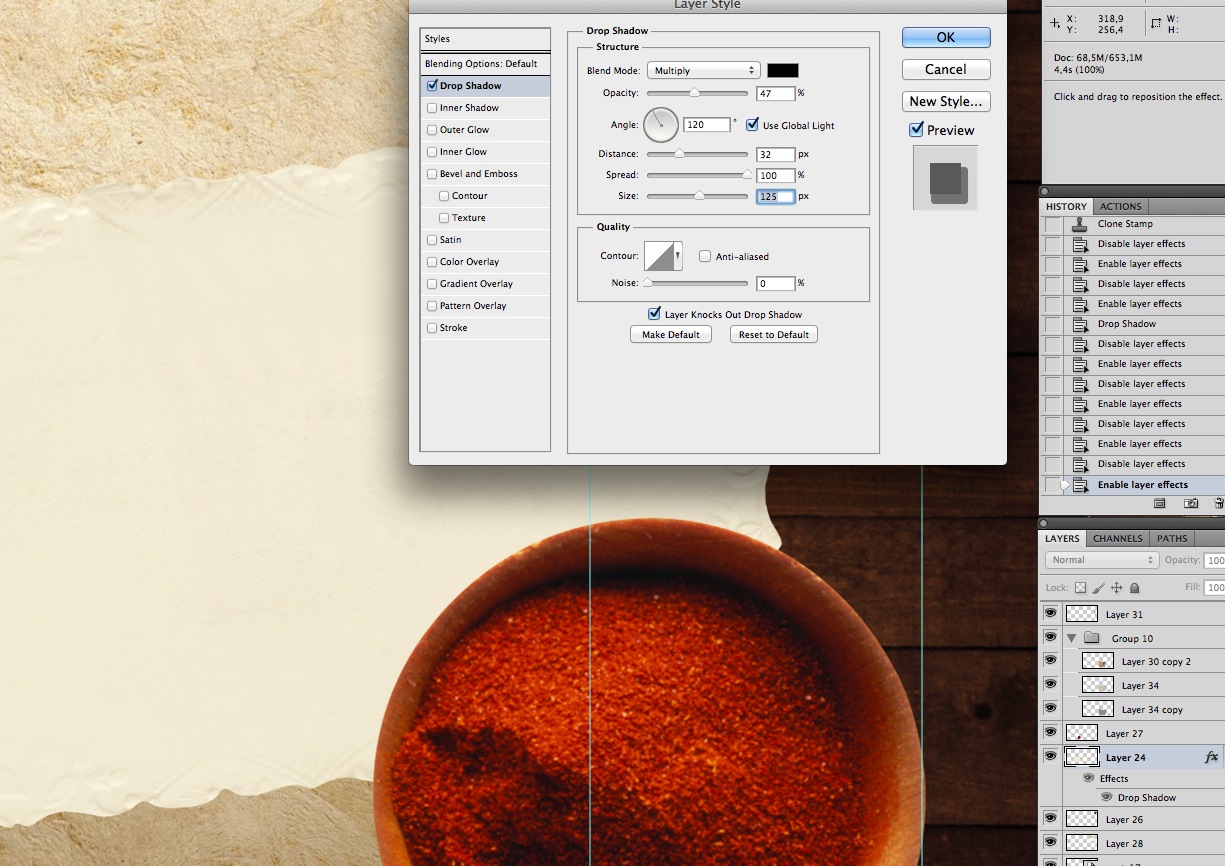This screenshot has height=866, width=1225.
Task: Select the Layer 31 thumbnail
Action: coord(1082,614)
